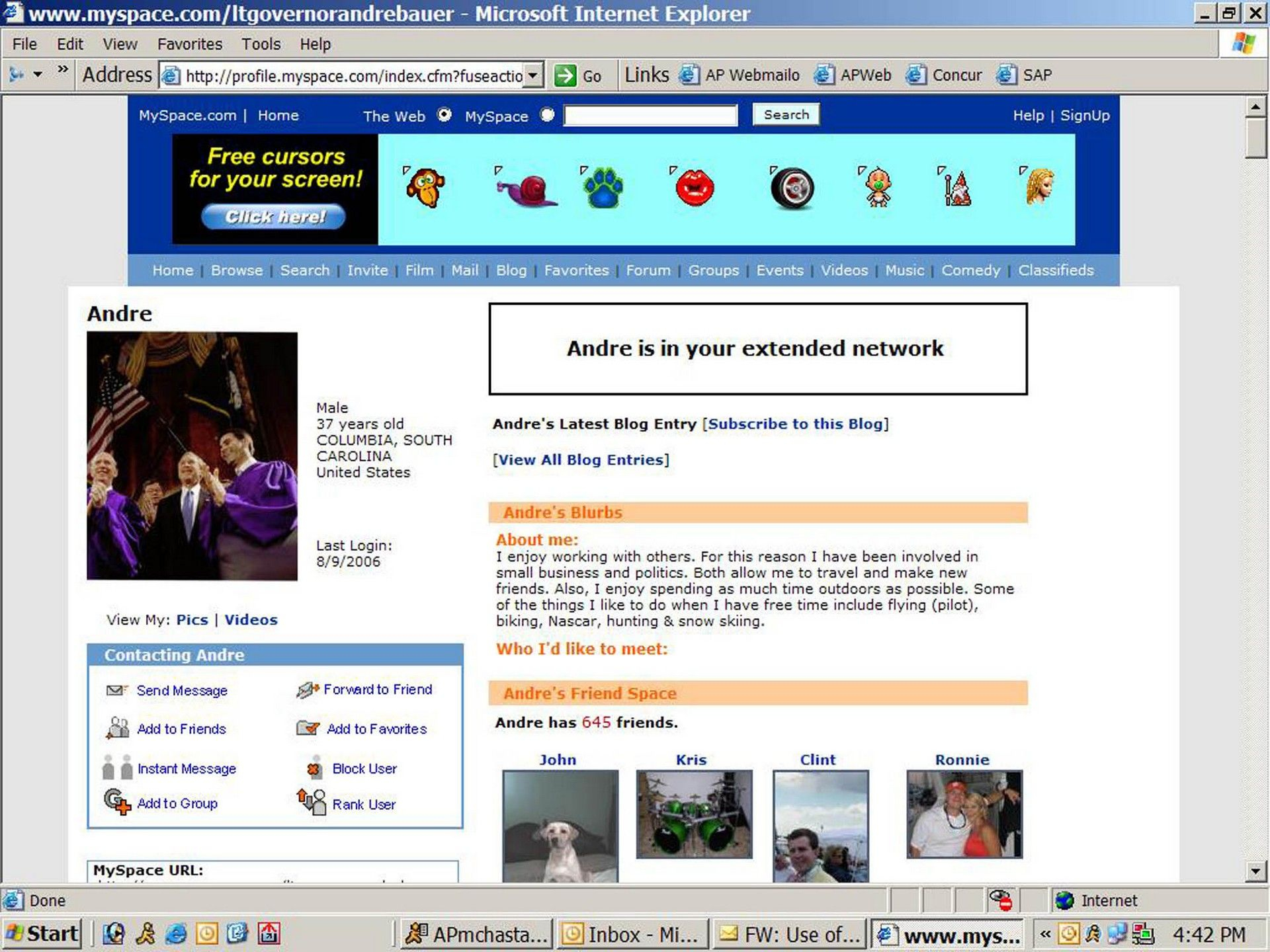Screen dimensions: 1270x952
Task: Select The Web search radio button
Action: [444, 115]
